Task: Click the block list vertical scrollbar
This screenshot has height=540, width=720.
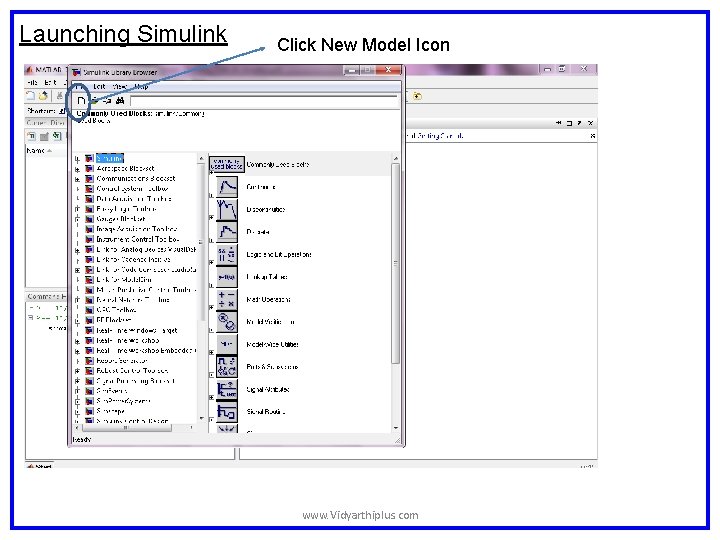Action: tap(395, 263)
